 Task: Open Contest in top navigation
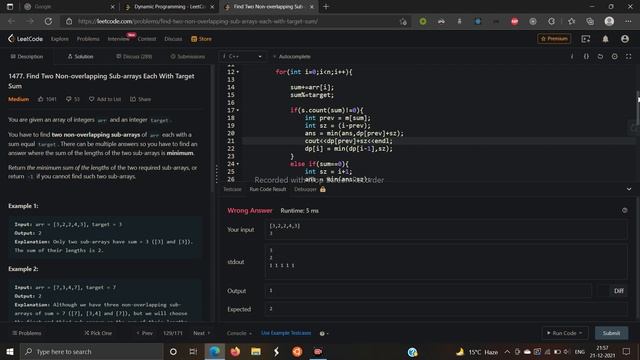pyautogui.click(x=147, y=39)
